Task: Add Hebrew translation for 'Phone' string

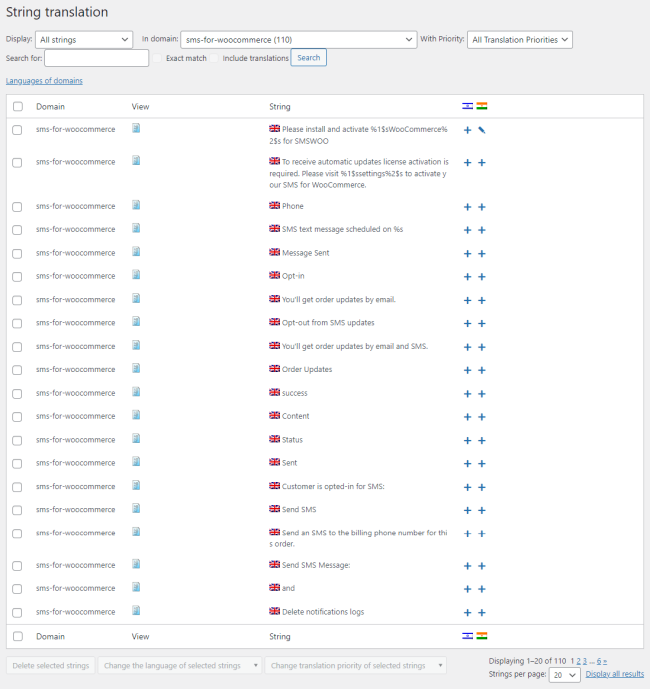Action: 468,207
